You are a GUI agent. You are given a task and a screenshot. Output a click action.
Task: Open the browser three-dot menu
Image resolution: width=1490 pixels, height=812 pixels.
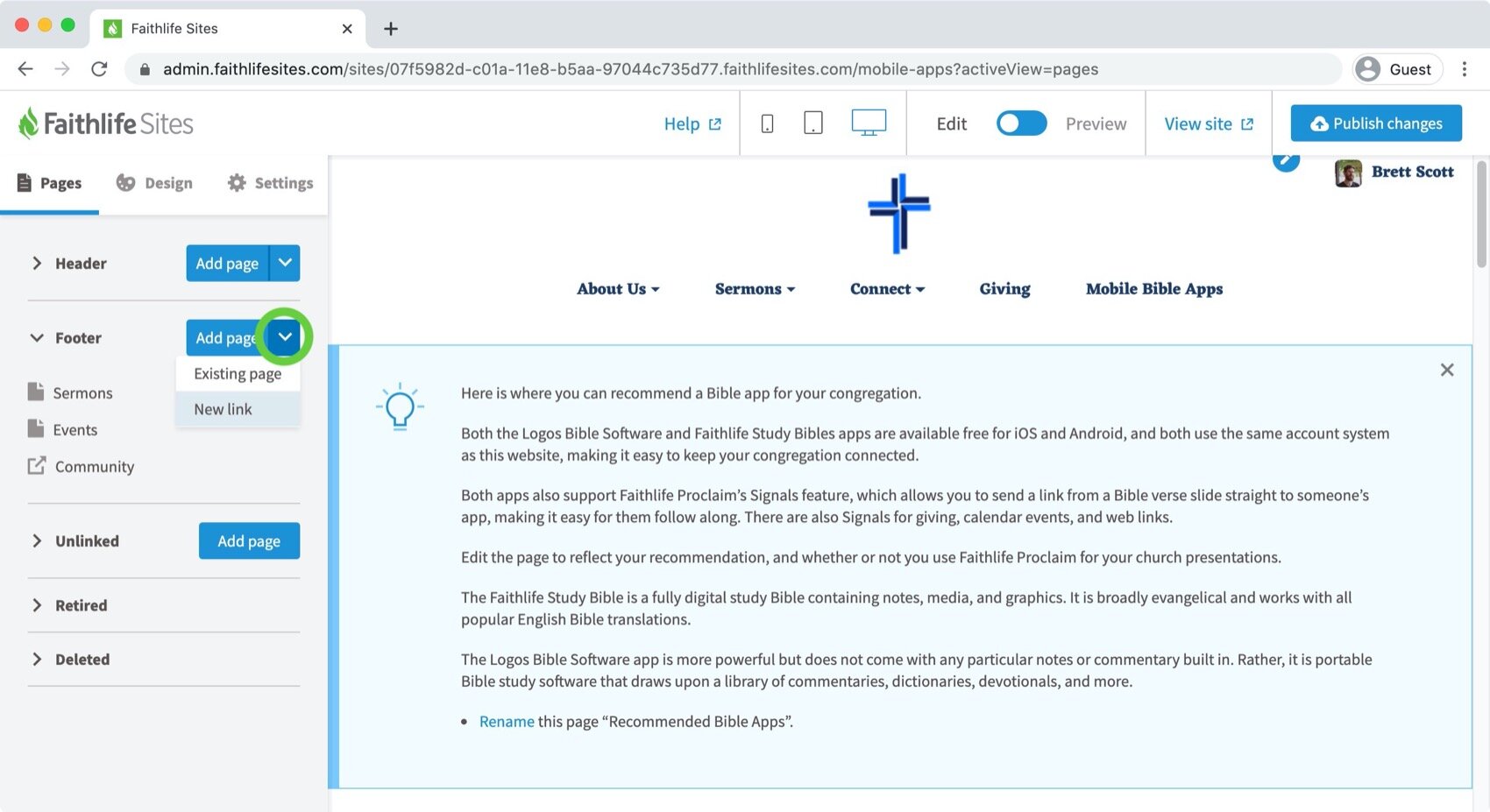click(x=1465, y=69)
